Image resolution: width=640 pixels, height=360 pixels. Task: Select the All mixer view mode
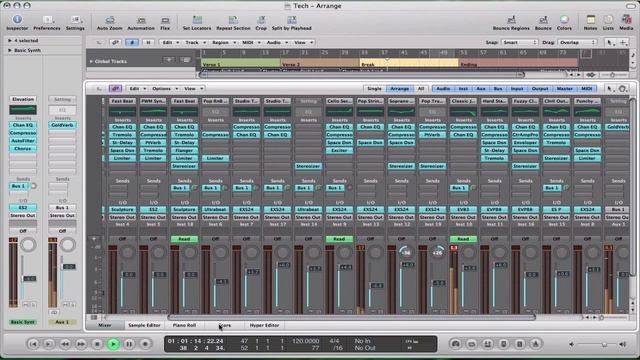[x=421, y=89]
